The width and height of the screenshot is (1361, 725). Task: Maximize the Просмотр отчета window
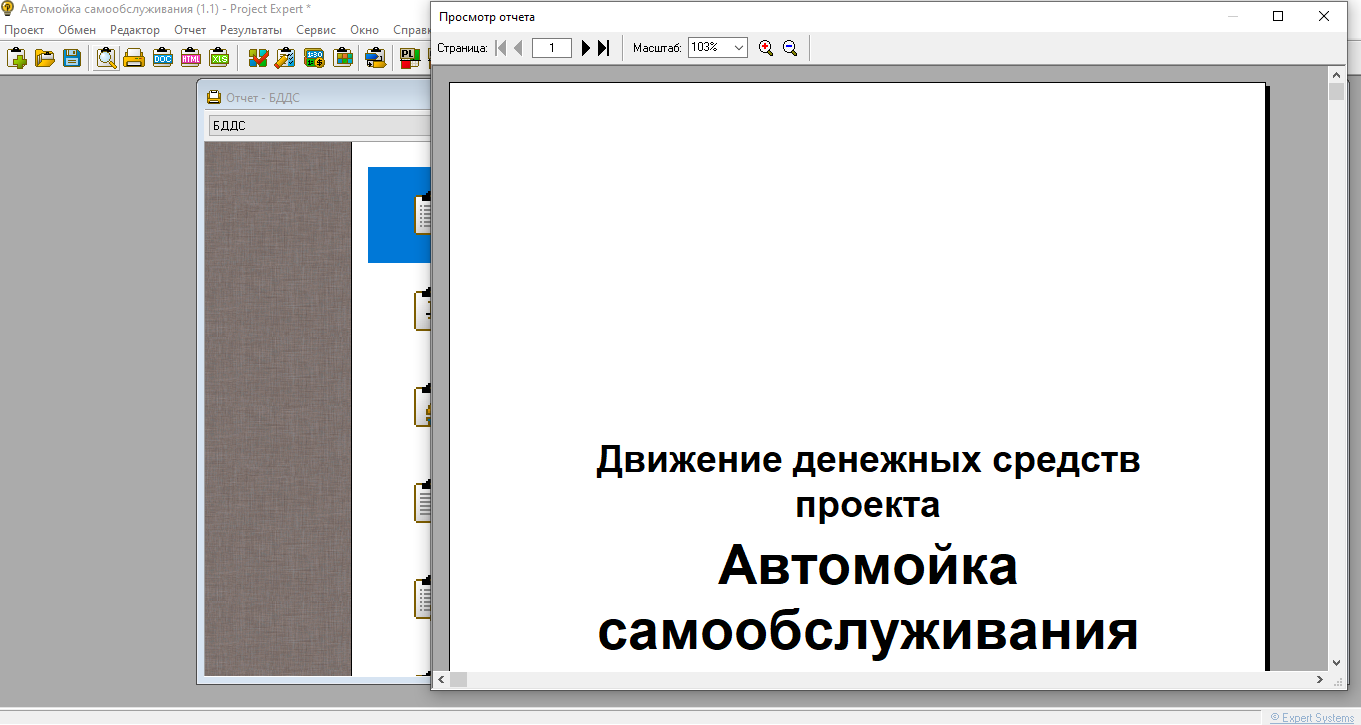click(x=1277, y=16)
